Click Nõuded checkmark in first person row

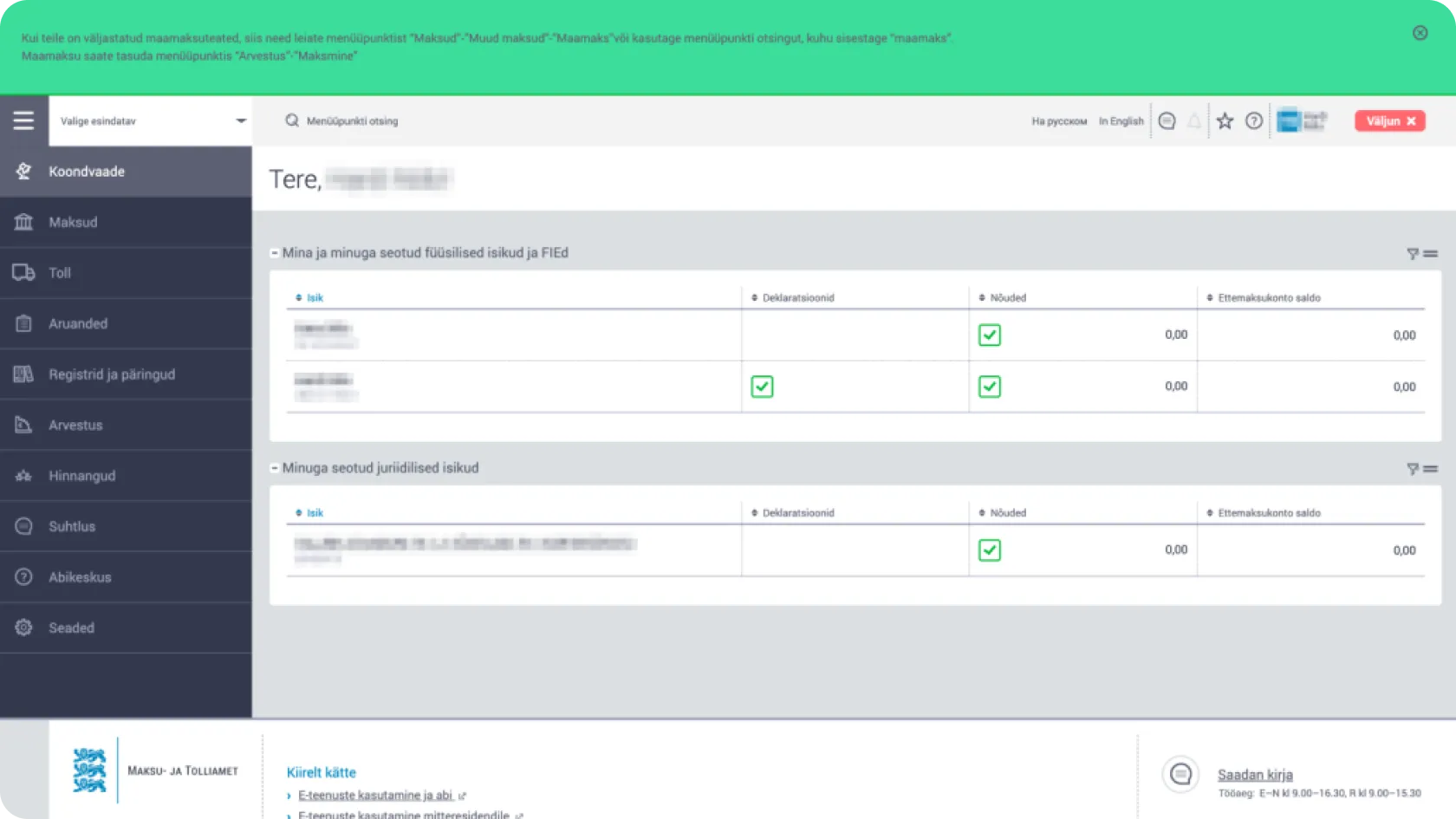pos(989,335)
